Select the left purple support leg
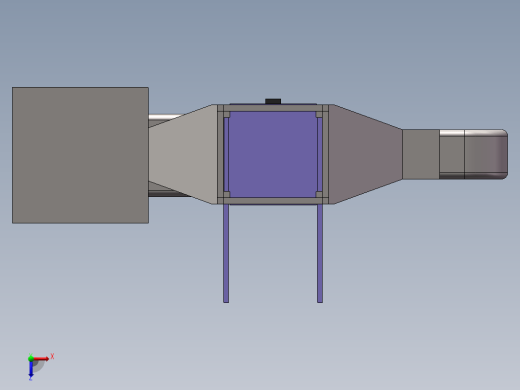 click(226, 253)
